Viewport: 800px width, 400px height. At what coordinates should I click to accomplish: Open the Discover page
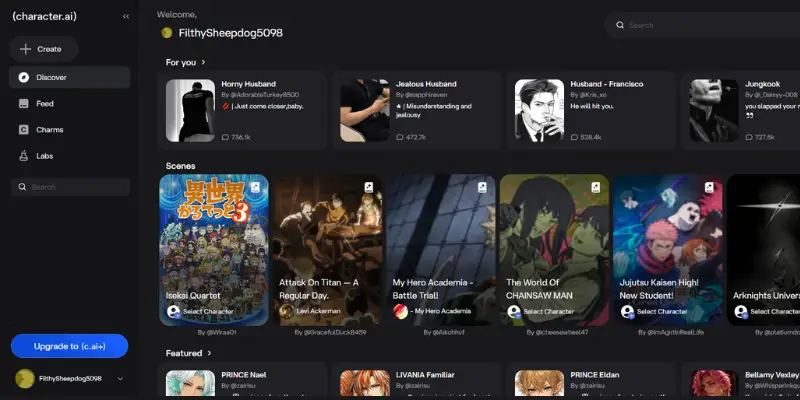tap(69, 78)
